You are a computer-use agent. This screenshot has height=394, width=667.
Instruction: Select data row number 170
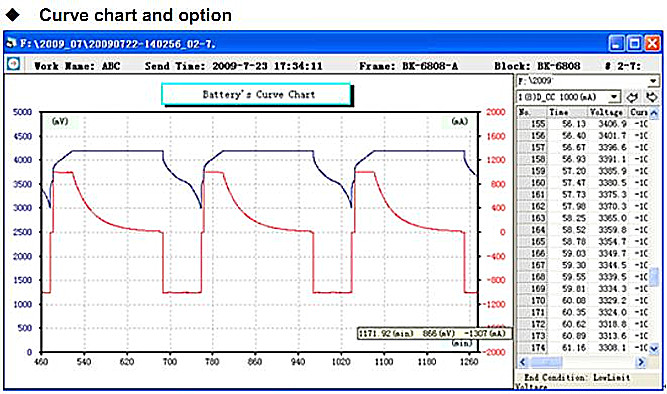click(x=583, y=300)
